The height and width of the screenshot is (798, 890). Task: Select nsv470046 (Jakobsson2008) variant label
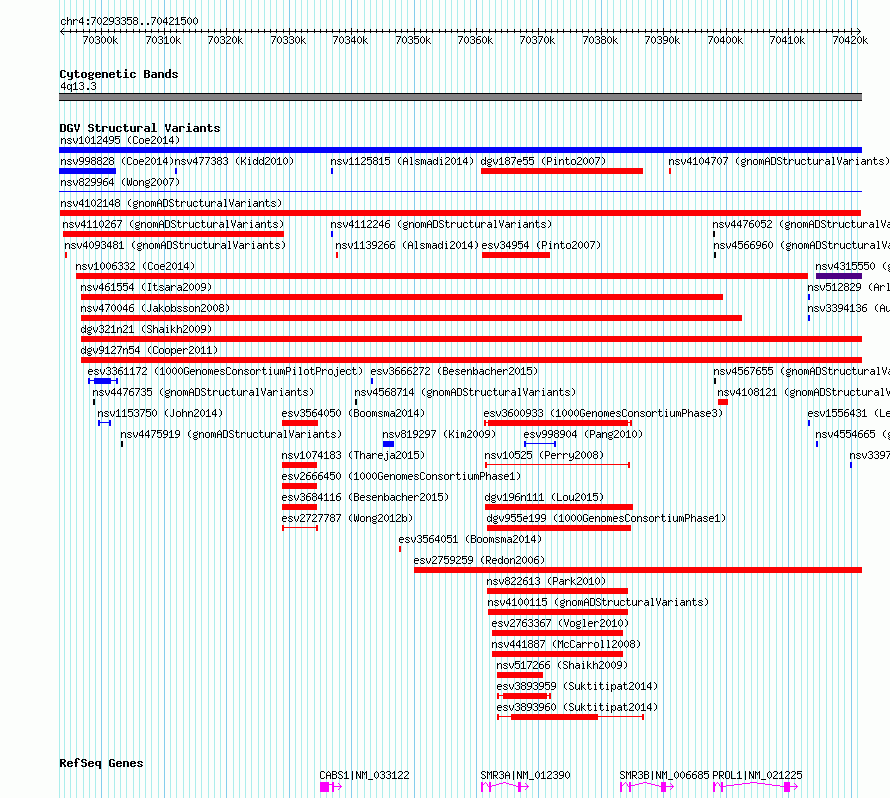click(x=155, y=308)
